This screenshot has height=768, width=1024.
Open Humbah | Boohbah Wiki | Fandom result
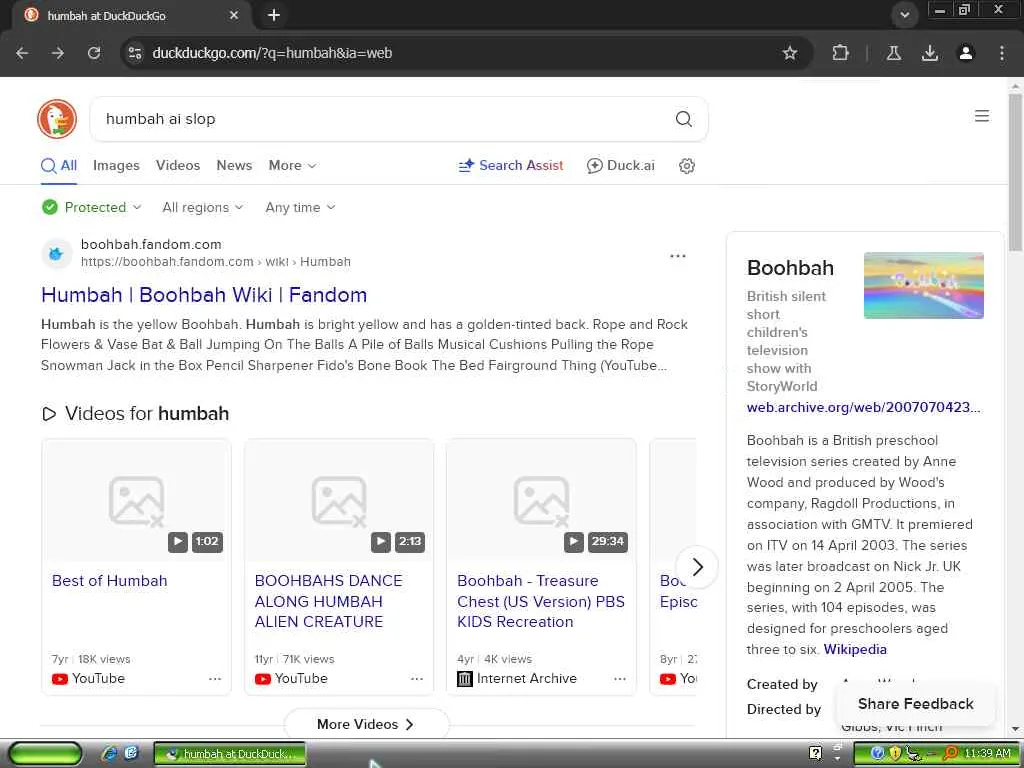coord(204,295)
